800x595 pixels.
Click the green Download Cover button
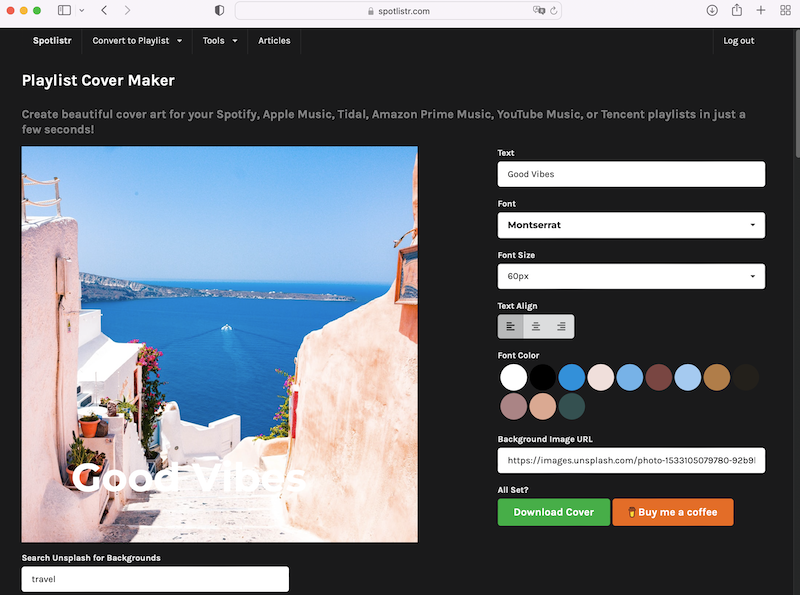[x=553, y=512]
